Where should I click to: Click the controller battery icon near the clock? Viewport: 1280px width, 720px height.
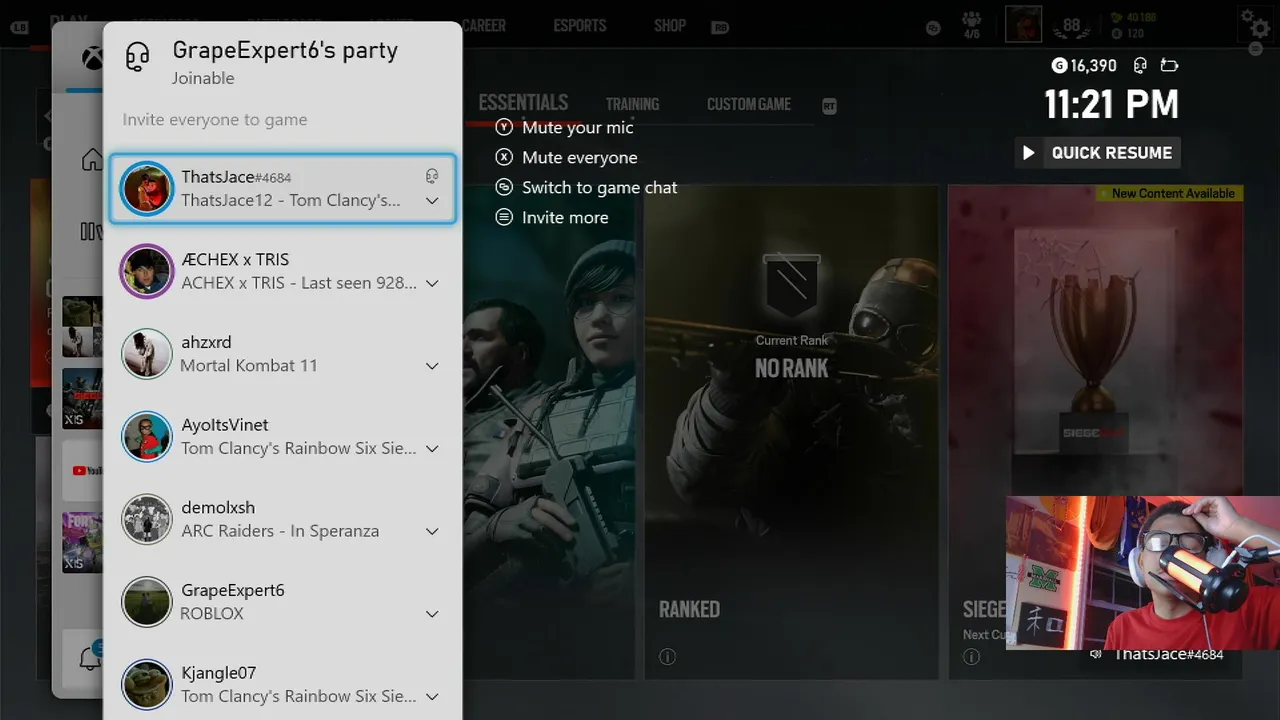pos(1169,66)
